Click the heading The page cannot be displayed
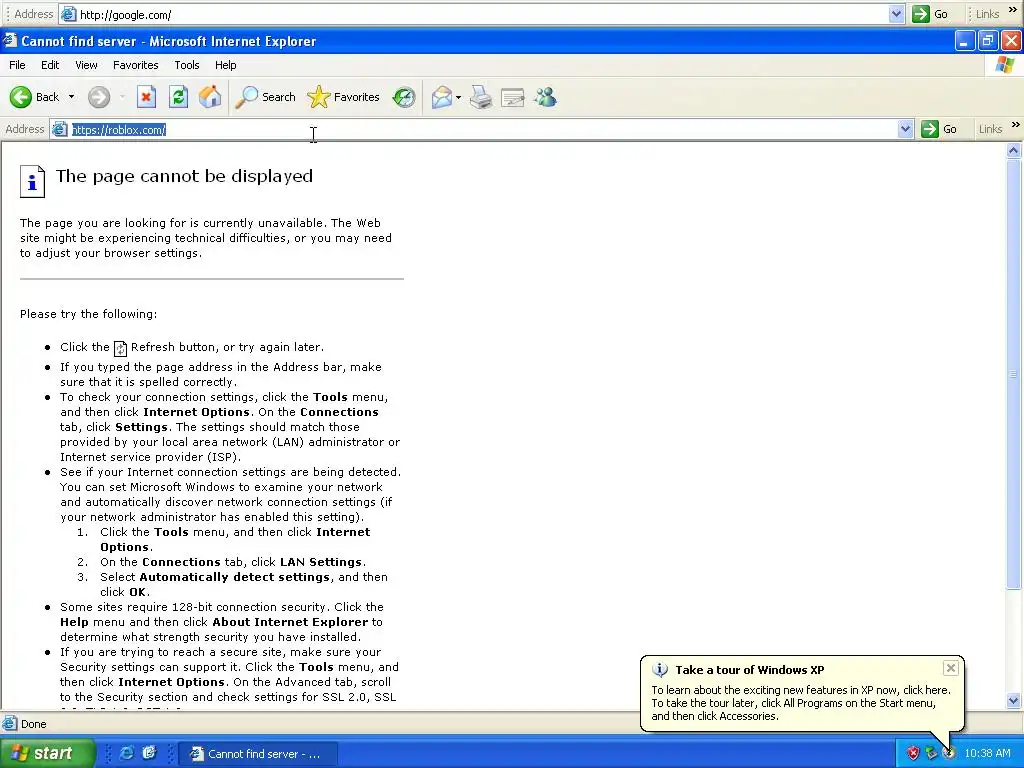 pyautogui.click(x=184, y=176)
